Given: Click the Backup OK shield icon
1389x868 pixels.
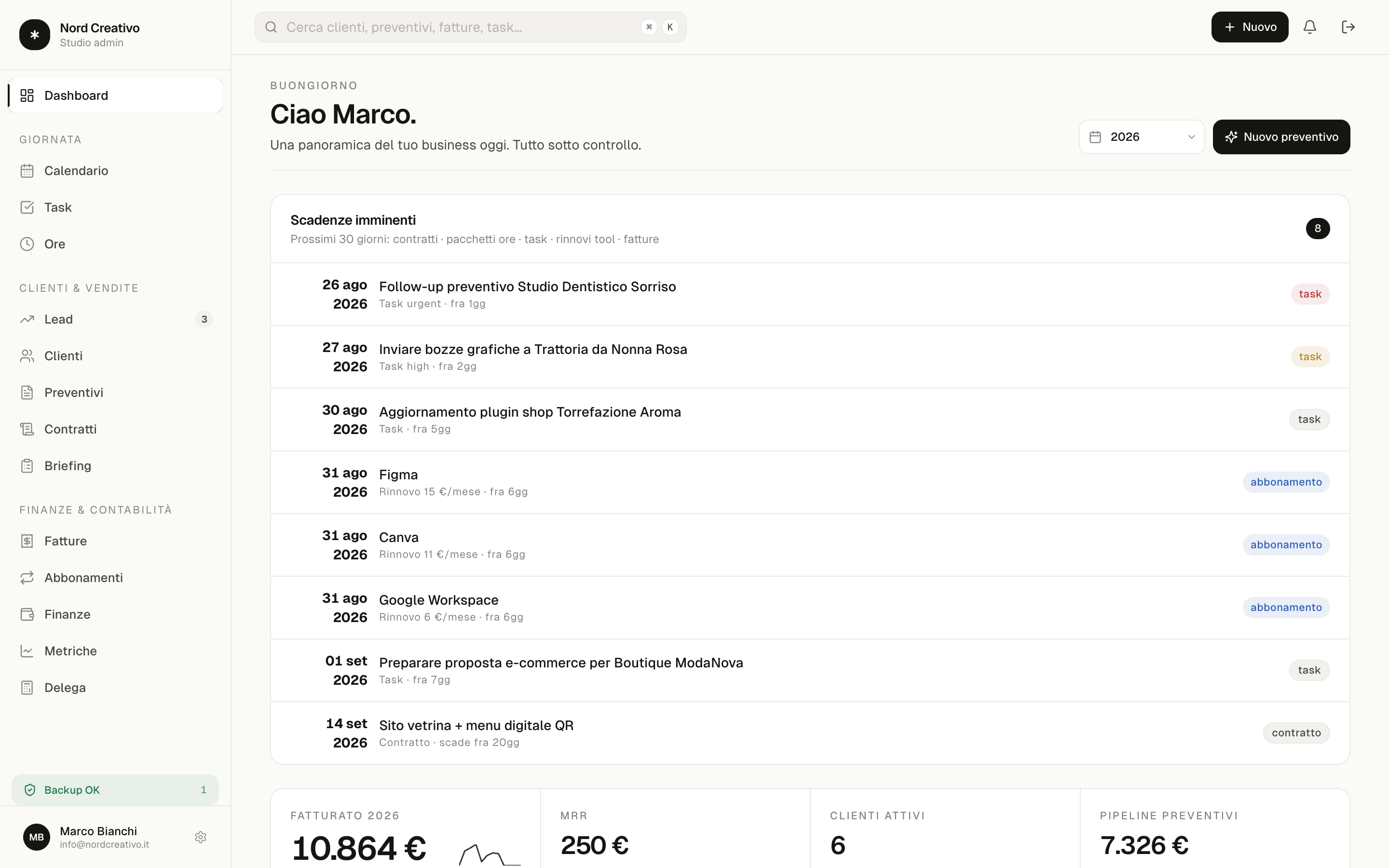Looking at the screenshot, I should tap(30, 790).
